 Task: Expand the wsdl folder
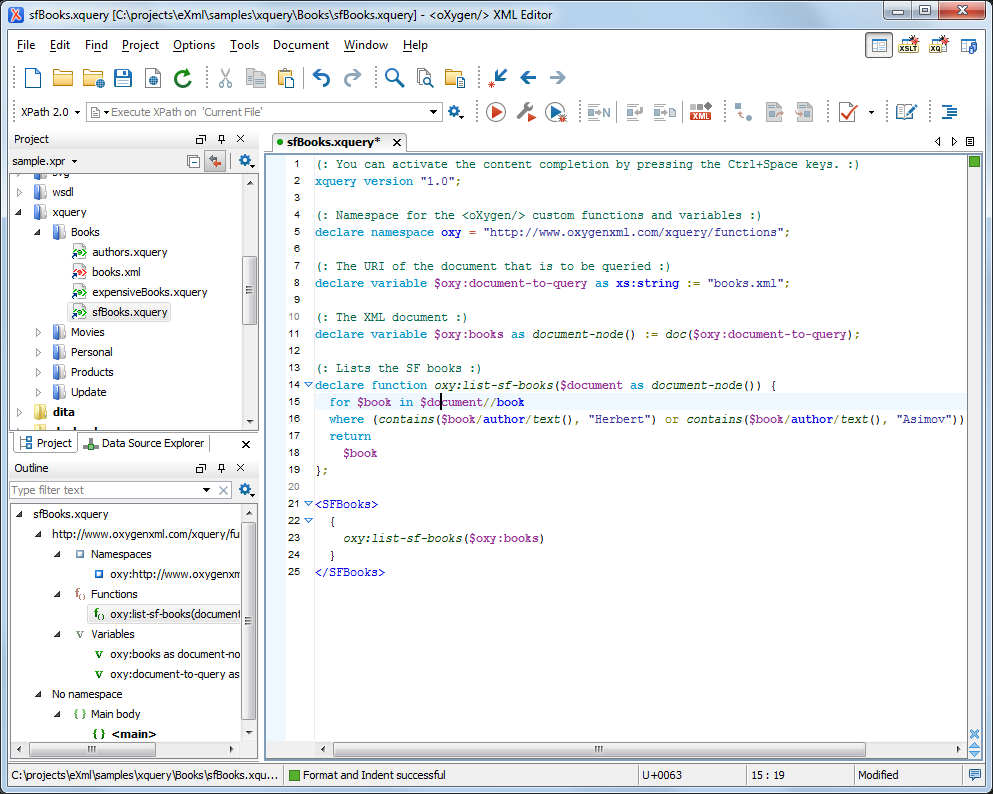point(20,192)
